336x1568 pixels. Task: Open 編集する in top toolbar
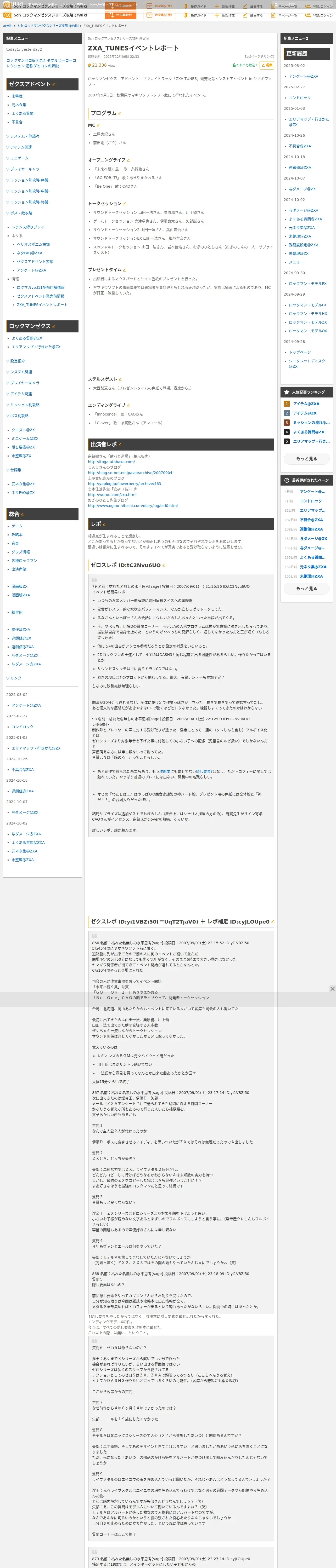[253, 15]
